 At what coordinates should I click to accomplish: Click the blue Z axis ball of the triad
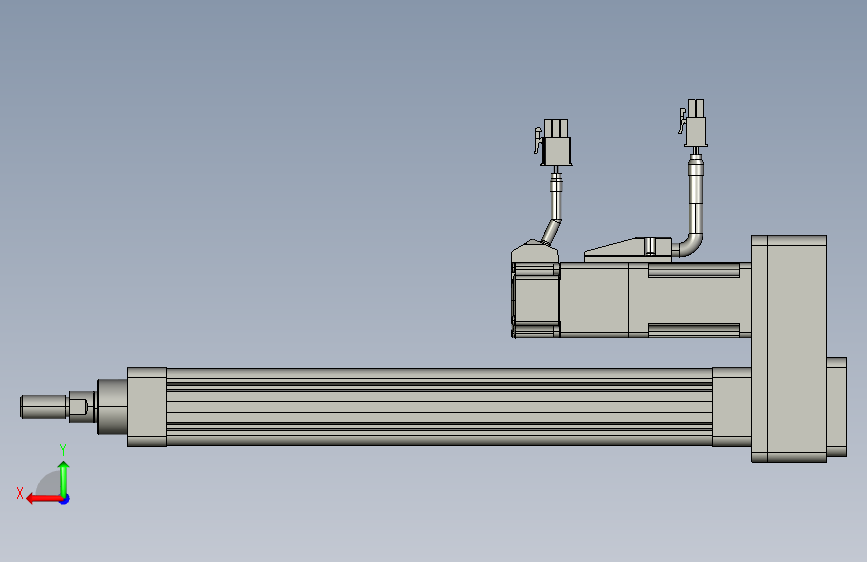(x=65, y=499)
